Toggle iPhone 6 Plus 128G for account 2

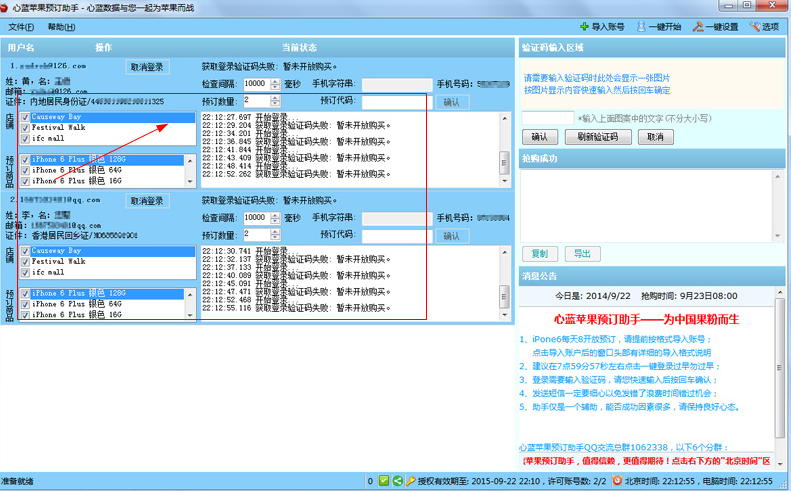tap(25, 293)
